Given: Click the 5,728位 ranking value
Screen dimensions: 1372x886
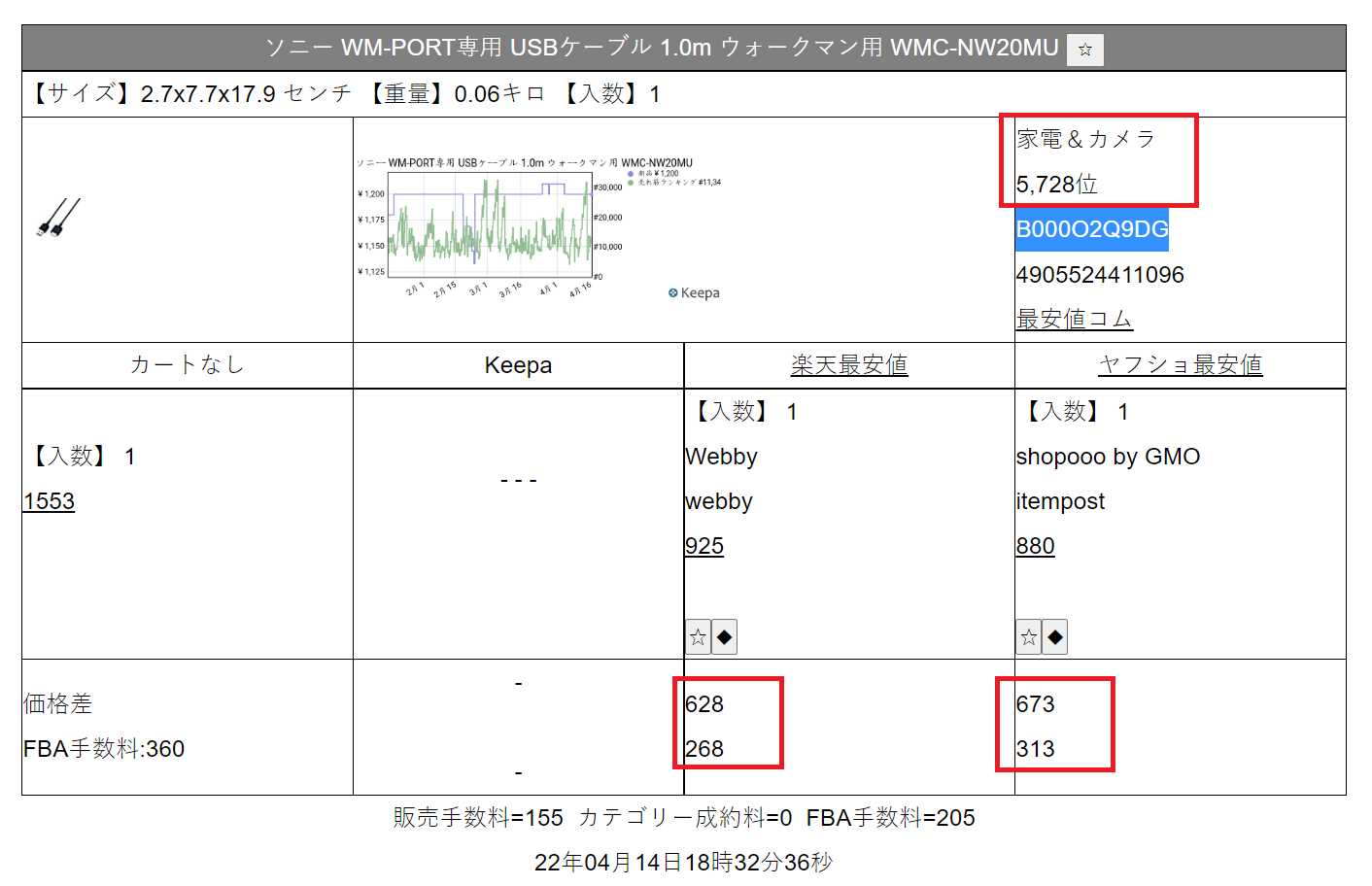Looking at the screenshot, I should [1057, 185].
